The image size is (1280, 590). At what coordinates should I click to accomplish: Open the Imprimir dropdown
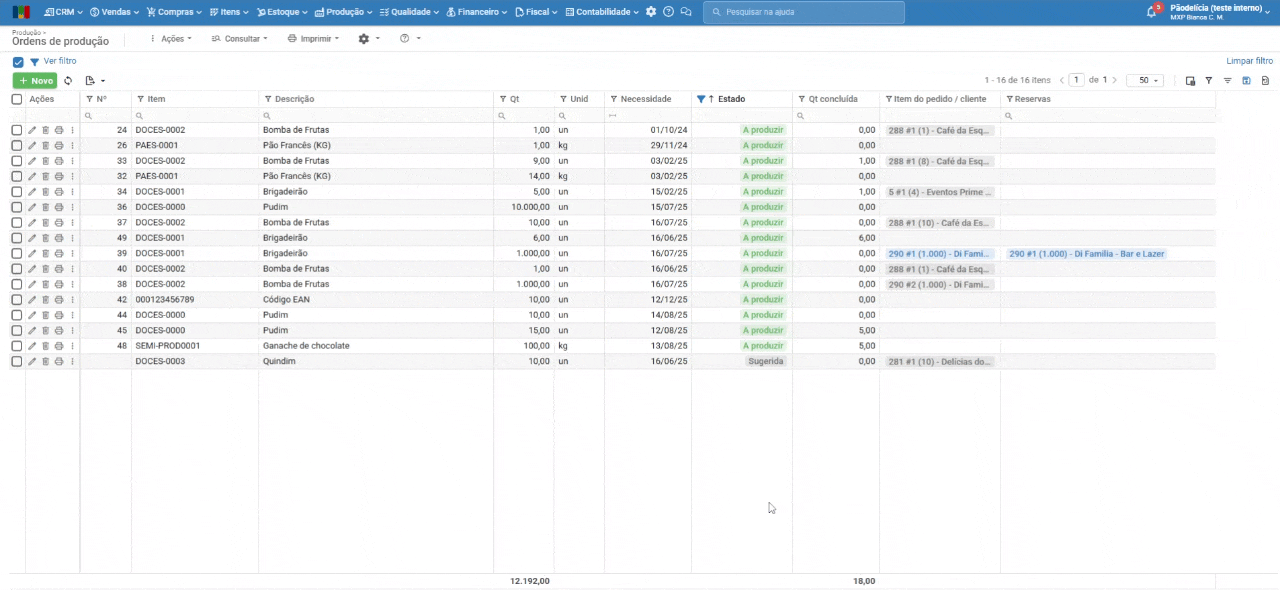pyautogui.click(x=313, y=39)
